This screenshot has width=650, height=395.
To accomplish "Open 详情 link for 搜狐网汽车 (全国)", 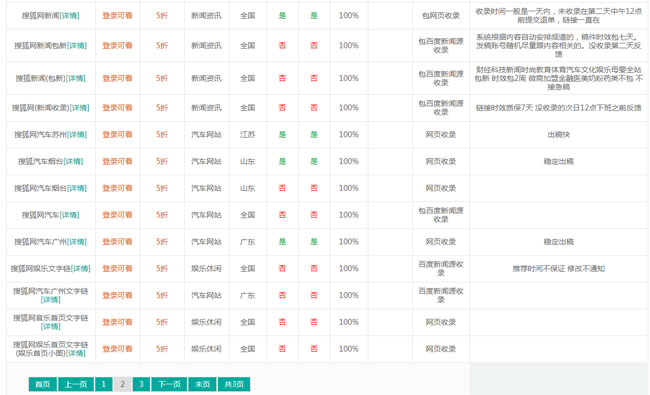I will (x=70, y=215).
